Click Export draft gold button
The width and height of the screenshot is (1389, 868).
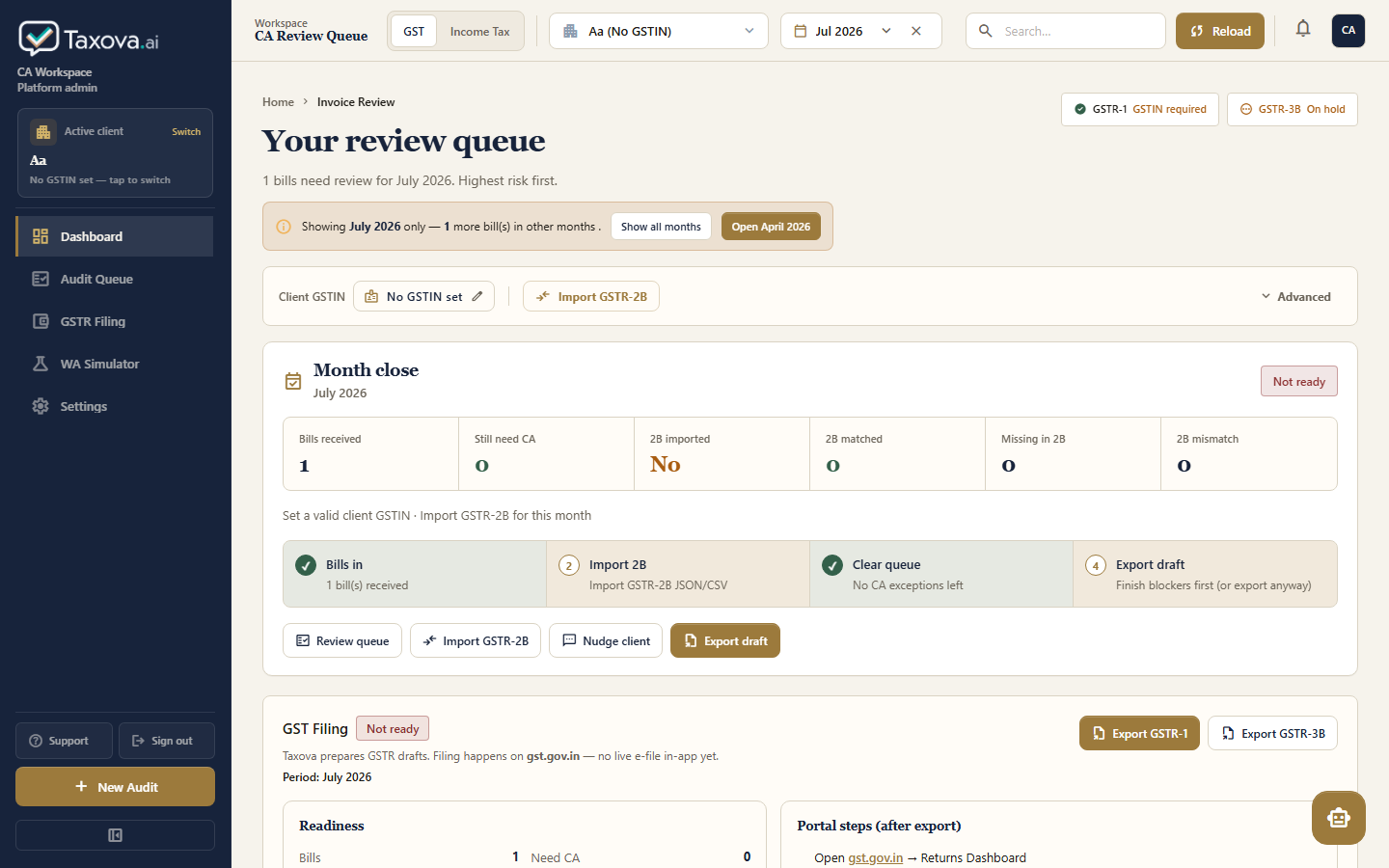click(725, 640)
